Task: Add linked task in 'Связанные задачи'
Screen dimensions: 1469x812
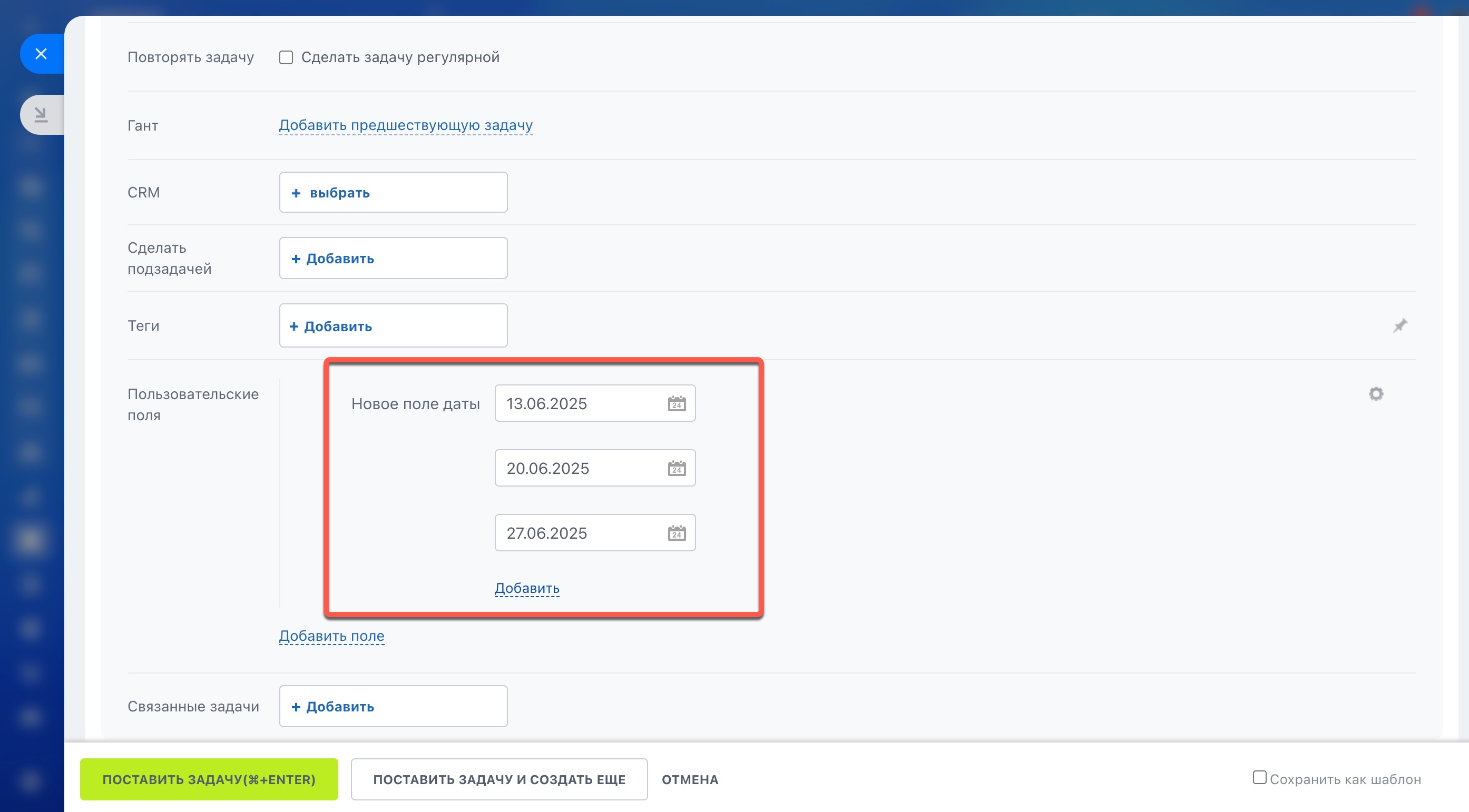Action: (x=393, y=706)
